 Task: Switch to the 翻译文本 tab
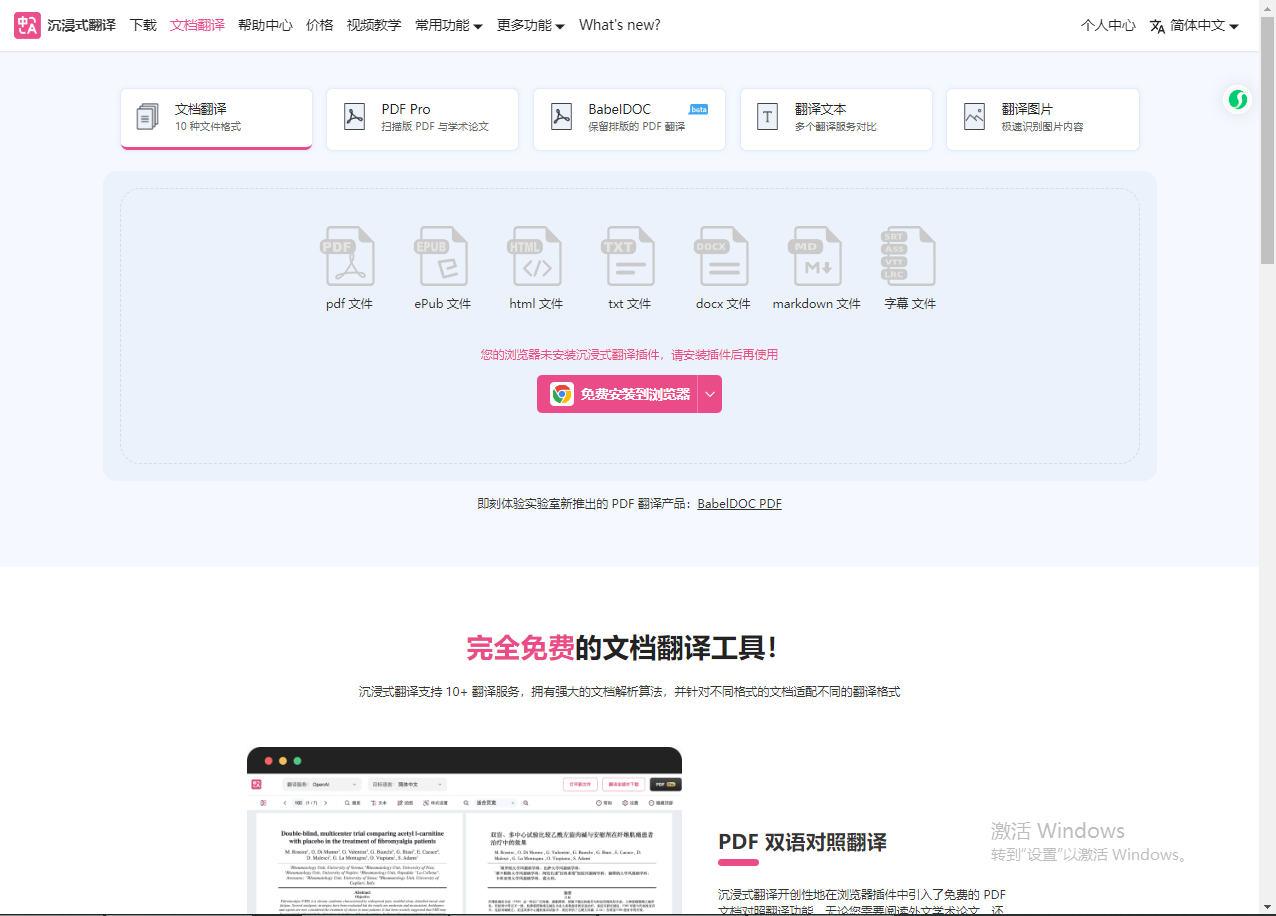(x=836, y=119)
